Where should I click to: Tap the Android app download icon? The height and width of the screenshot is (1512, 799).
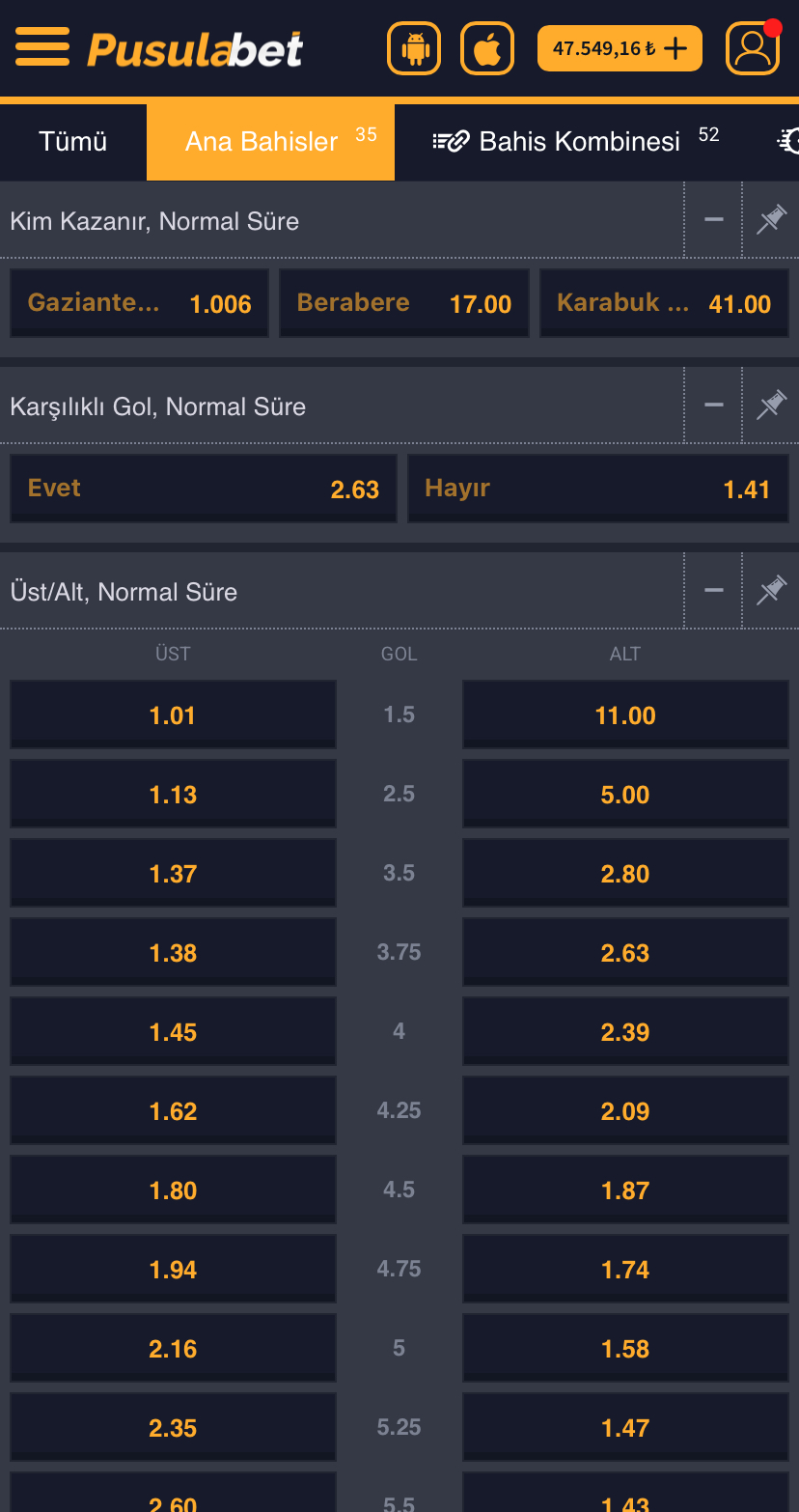tap(414, 48)
